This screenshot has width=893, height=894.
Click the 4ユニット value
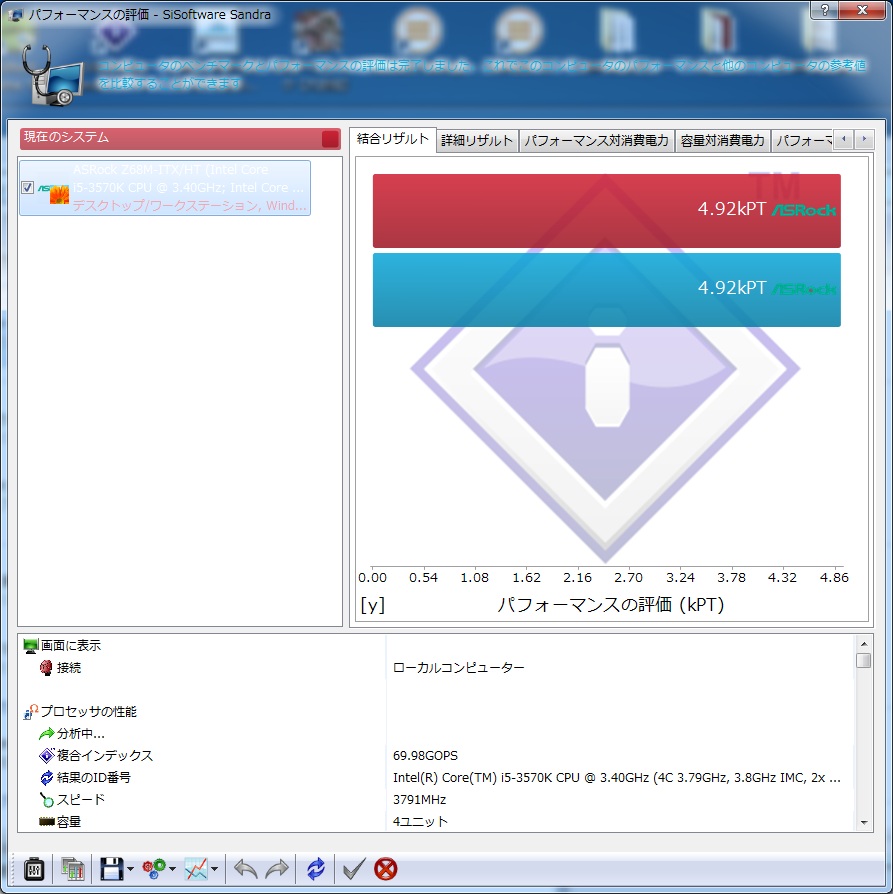(420, 822)
